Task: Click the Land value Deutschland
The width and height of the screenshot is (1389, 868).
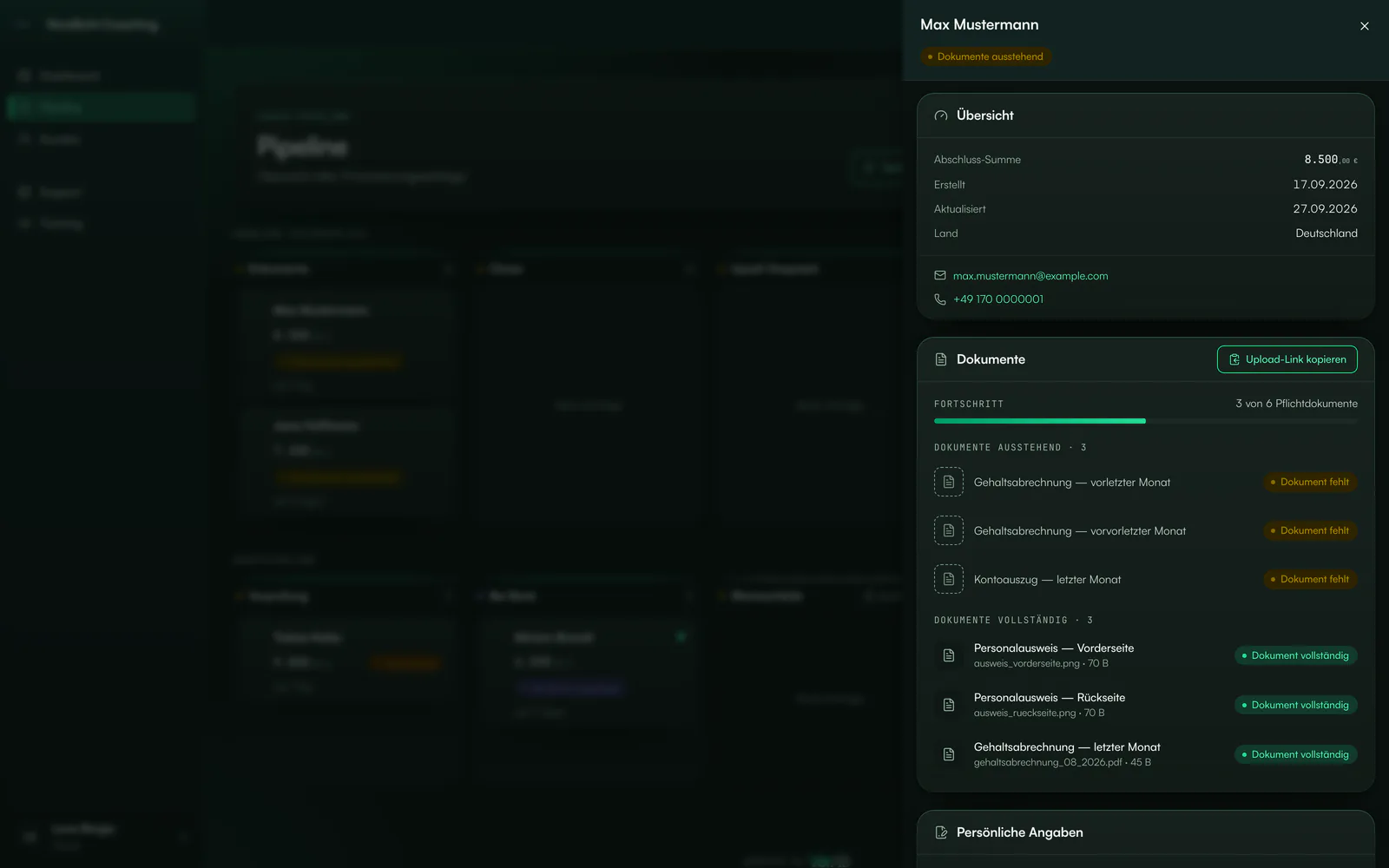Action: 1326,233
